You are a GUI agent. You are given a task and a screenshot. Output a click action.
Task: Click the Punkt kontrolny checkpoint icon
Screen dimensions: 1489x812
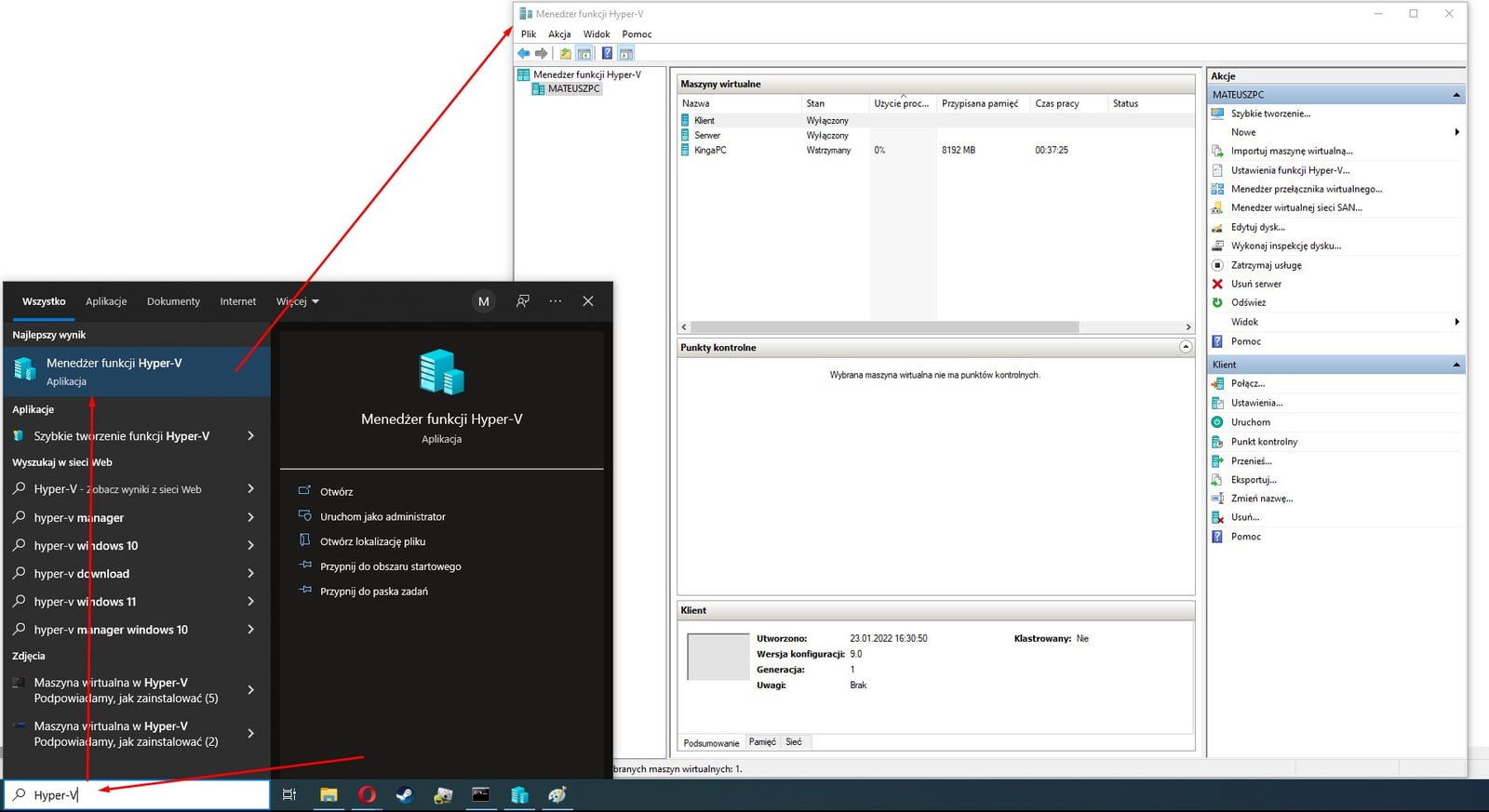(x=1217, y=442)
